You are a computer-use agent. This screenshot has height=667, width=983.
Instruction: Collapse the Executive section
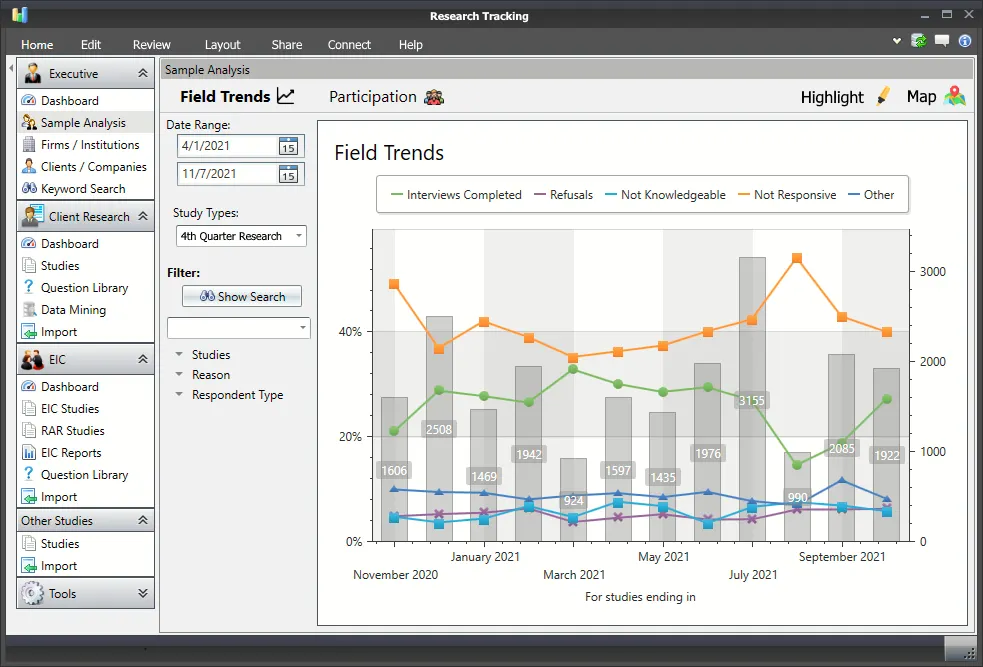(x=143, y=73)
